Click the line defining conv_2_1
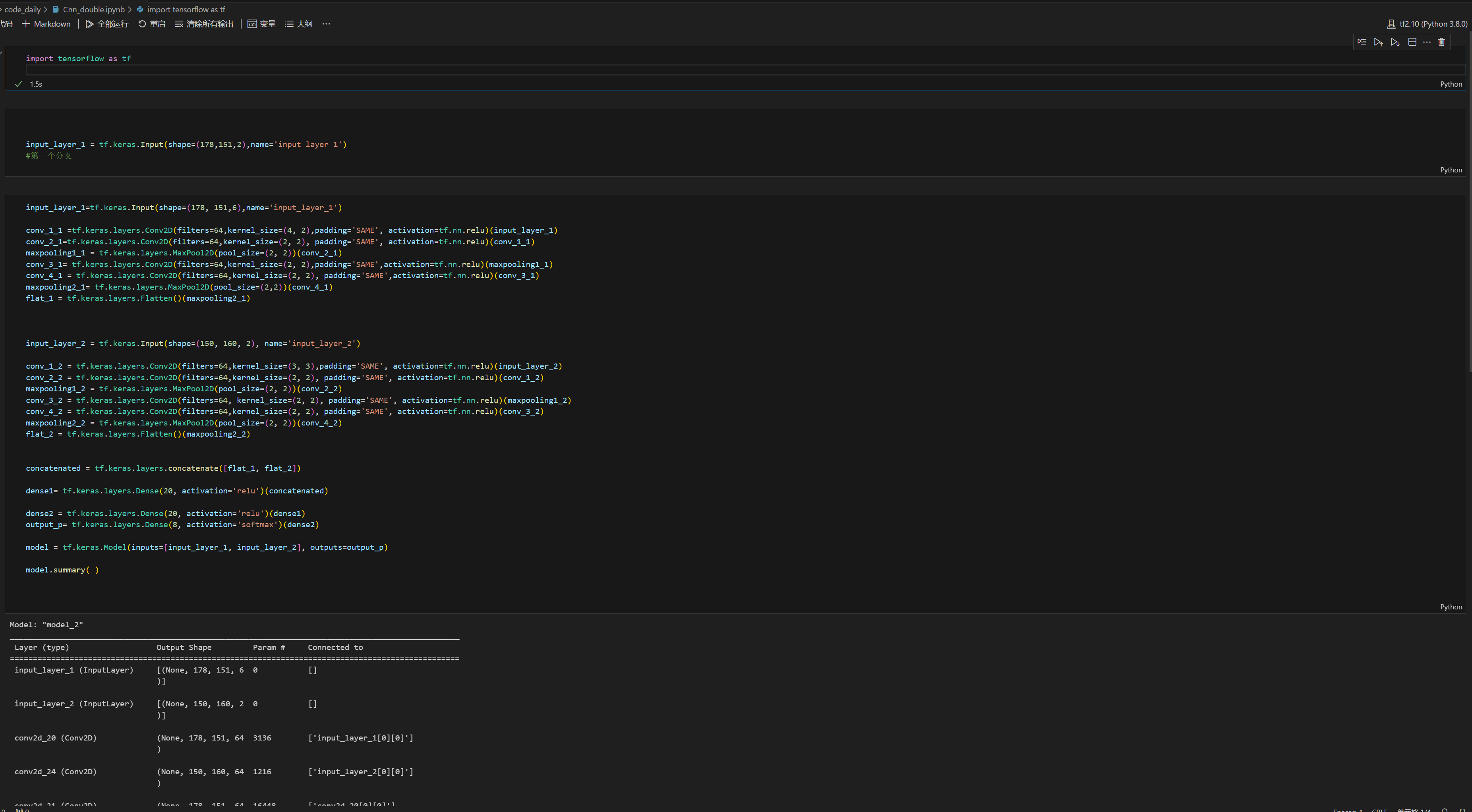 tap(280, 242)
